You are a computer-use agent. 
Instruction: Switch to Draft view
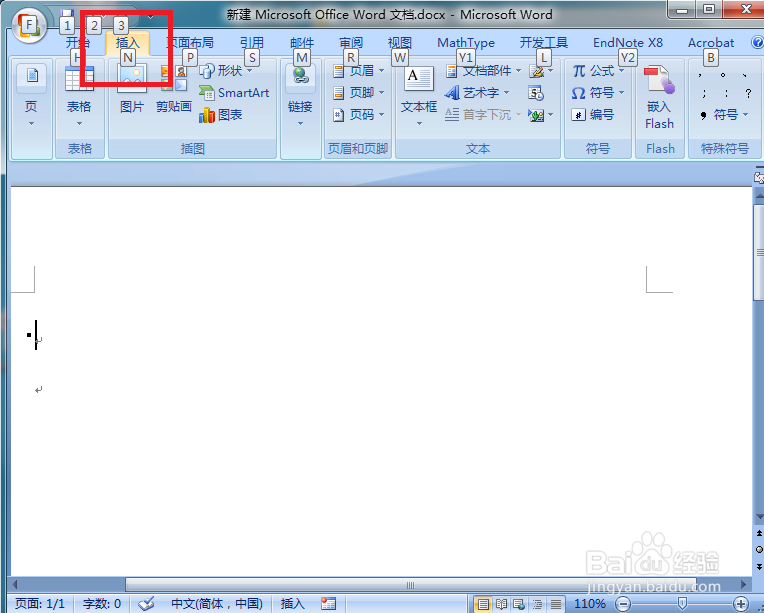click(555, 604)
